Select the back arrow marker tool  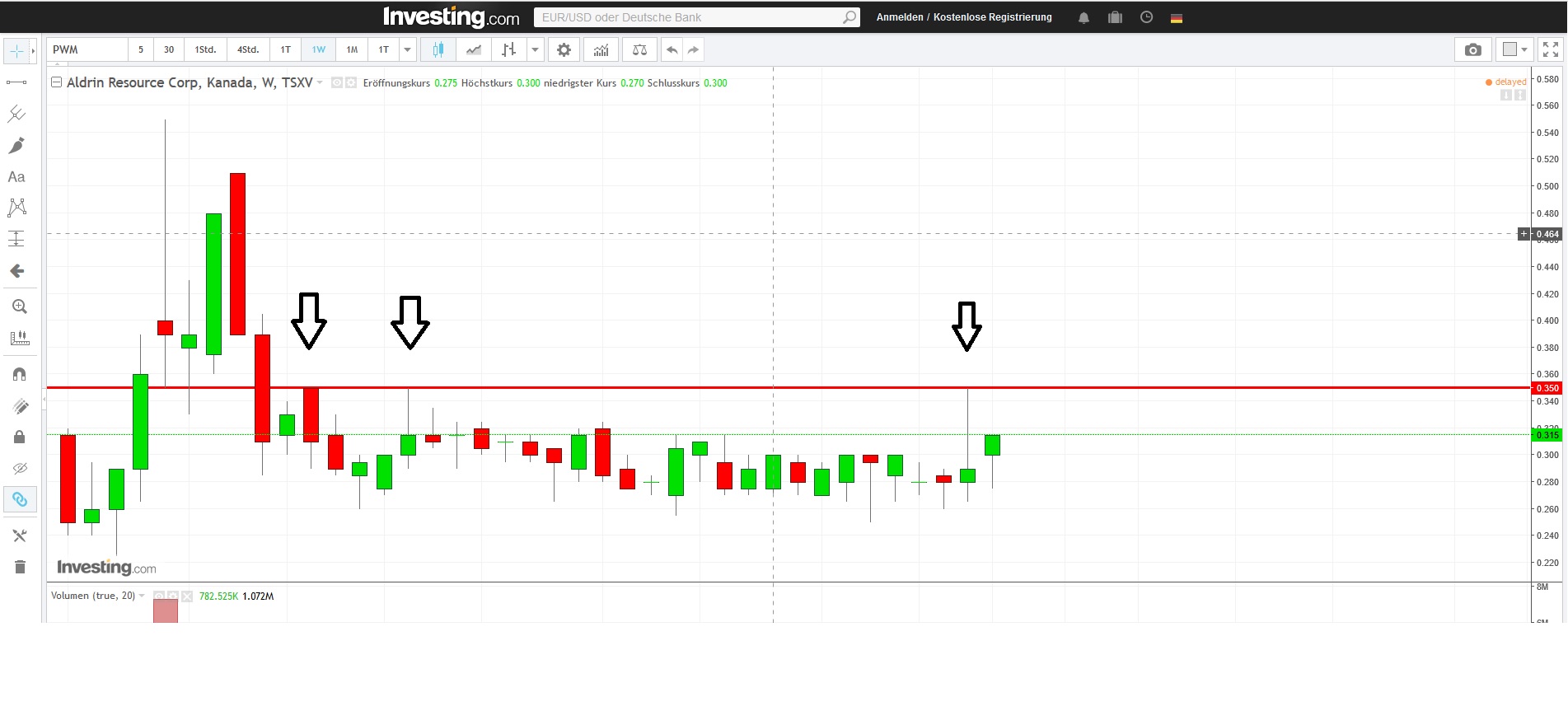click(16, 271)
